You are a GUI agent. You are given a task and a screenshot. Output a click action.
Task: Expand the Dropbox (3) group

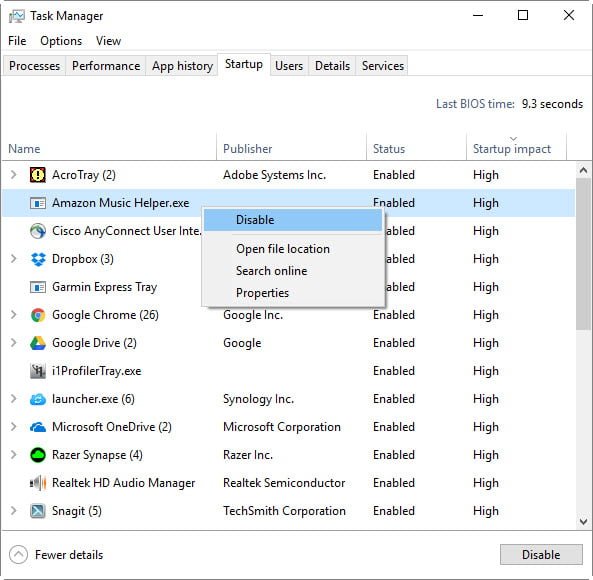(14, 259)
